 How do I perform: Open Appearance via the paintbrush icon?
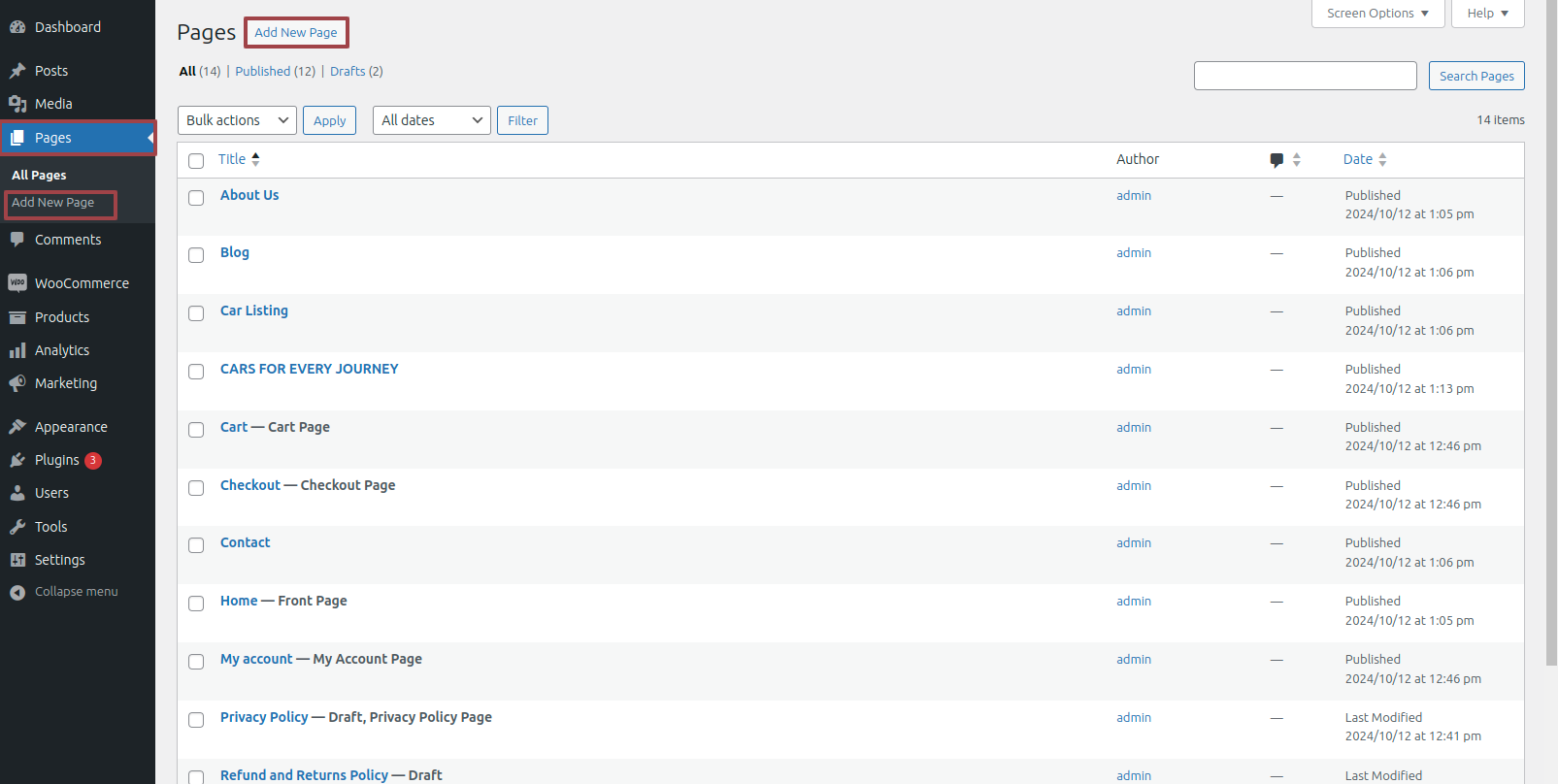tap(17, 427)
